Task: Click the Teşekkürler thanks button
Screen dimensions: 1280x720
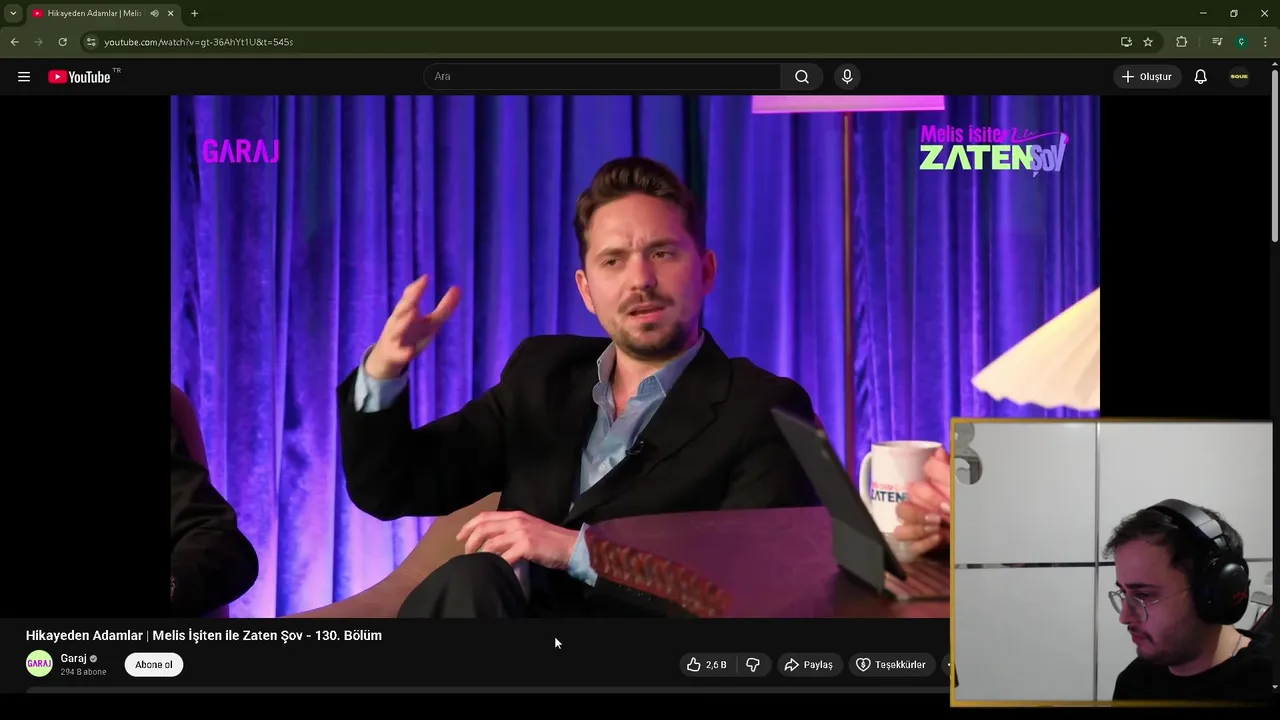Action: (x=891, y=665)
